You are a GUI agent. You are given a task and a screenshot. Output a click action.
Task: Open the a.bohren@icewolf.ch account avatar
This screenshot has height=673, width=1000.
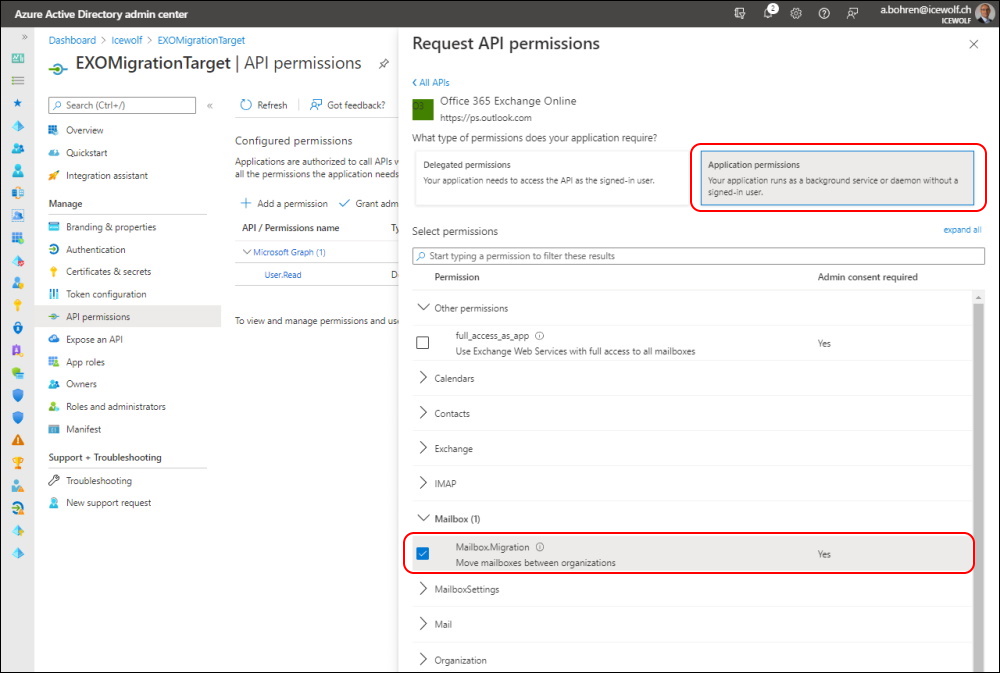click(x=985, y=13)
